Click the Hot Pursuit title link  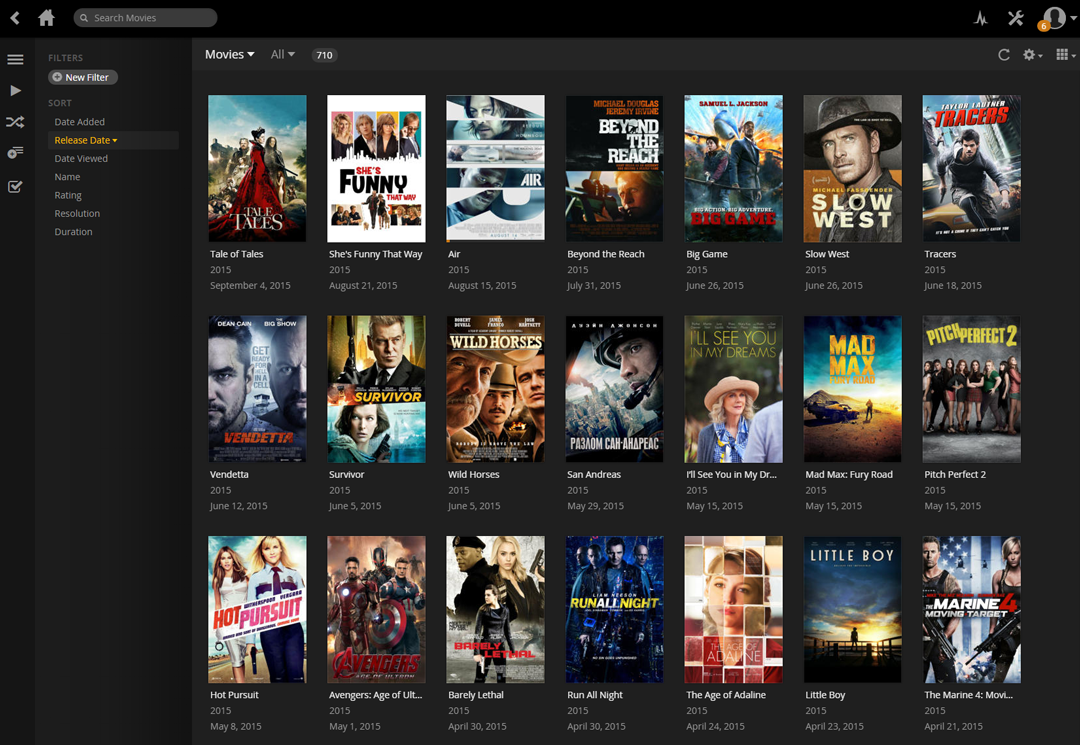[234, 695]
